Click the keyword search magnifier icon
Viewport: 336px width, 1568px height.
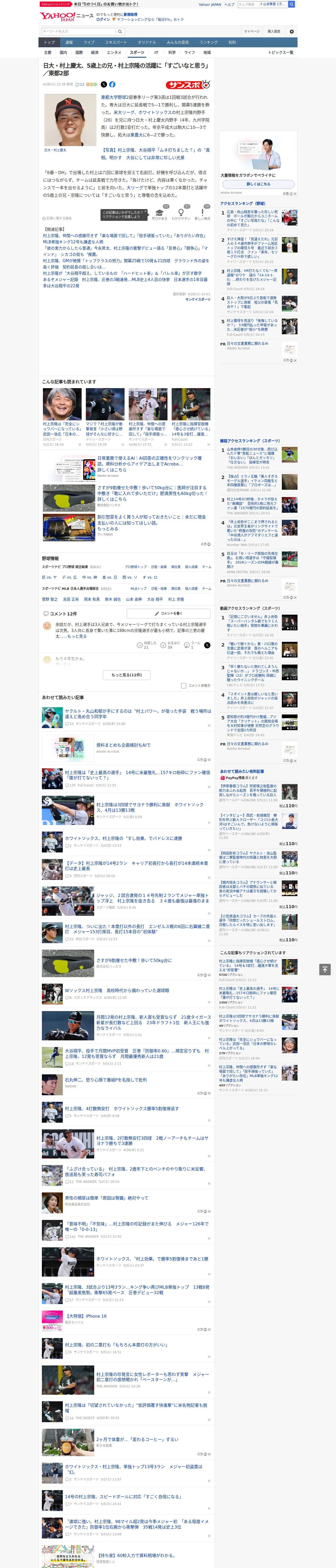120,32
